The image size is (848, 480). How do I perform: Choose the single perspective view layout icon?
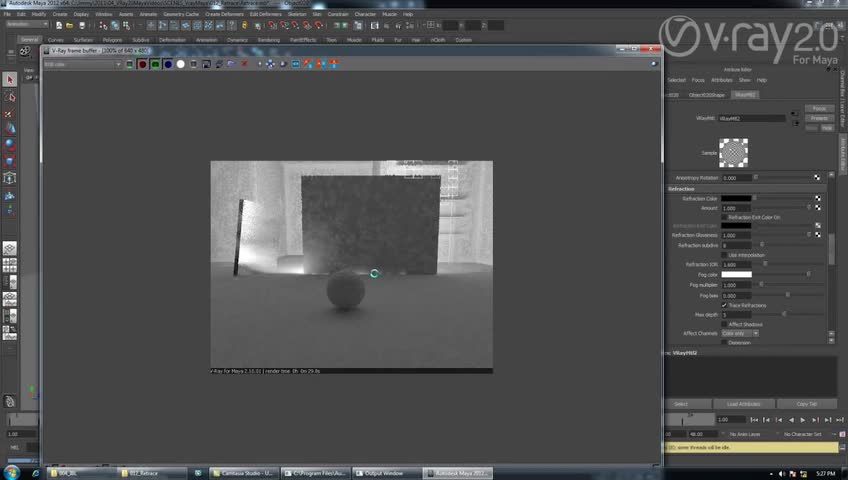pyautogui.click(x=10, y=249)
